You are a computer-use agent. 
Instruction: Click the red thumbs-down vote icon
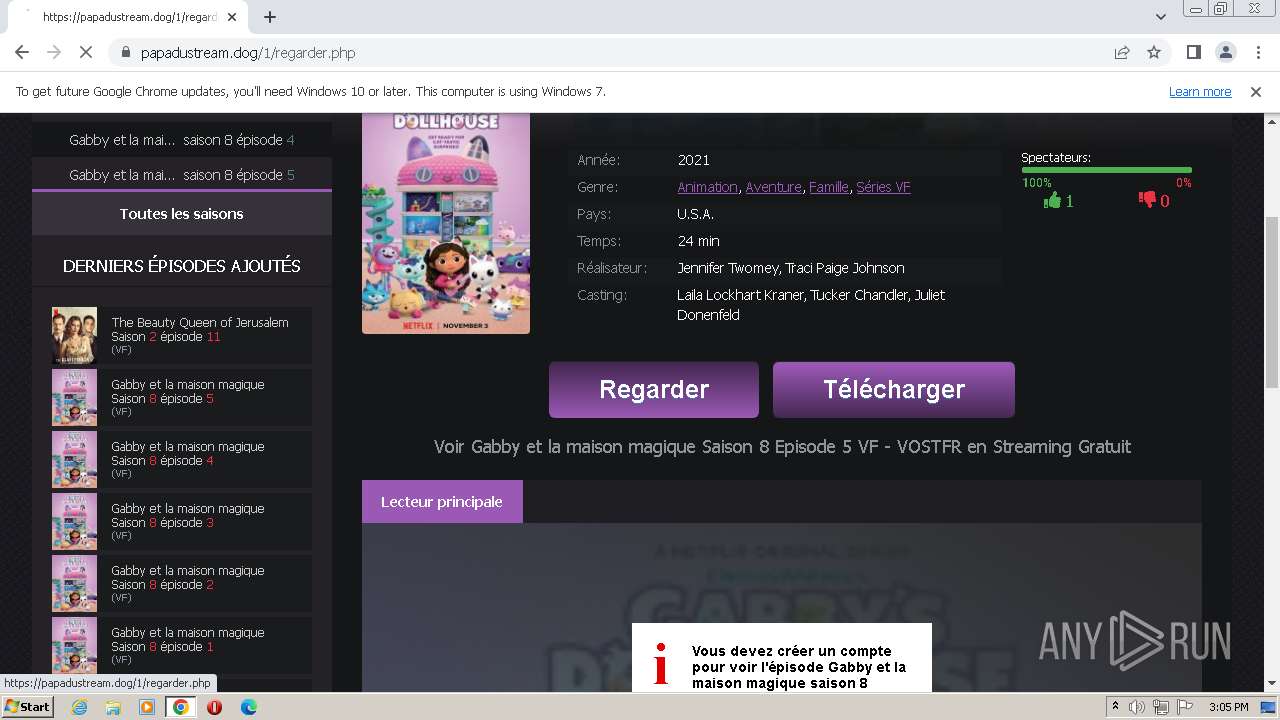tap(1147, 200)
